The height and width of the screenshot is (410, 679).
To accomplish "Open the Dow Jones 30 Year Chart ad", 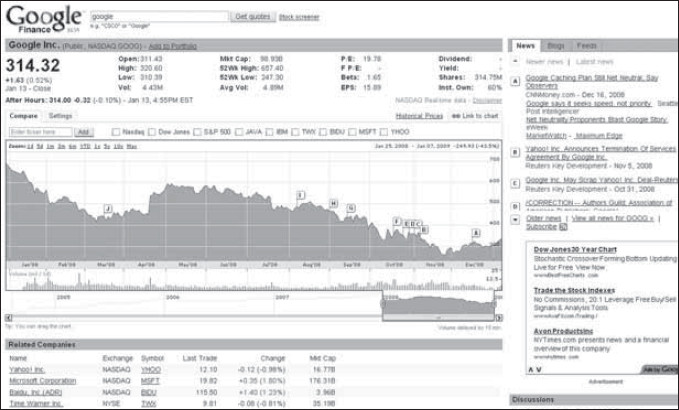I will click(x=575, y=249).
